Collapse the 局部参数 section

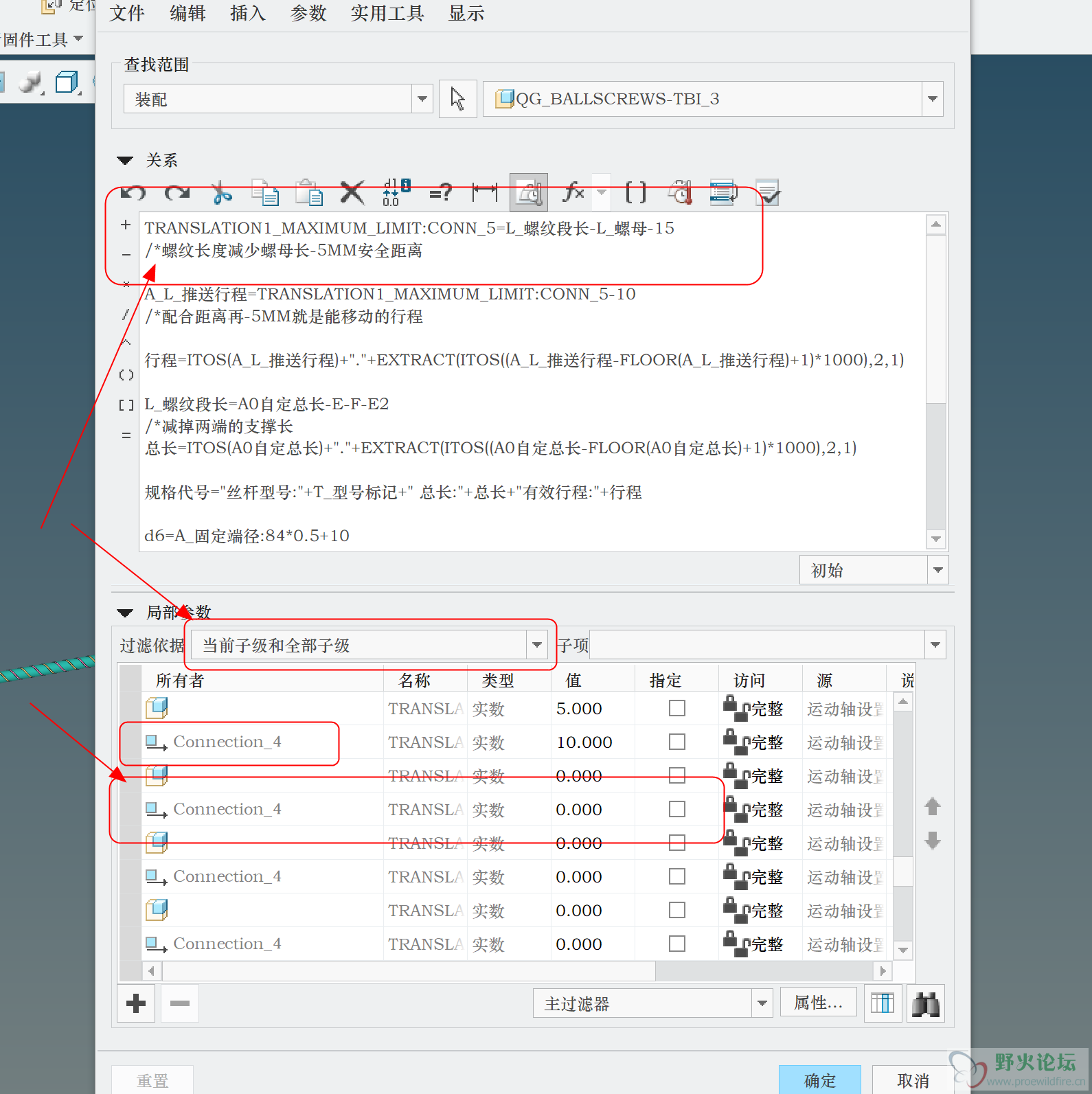[124, 613]
